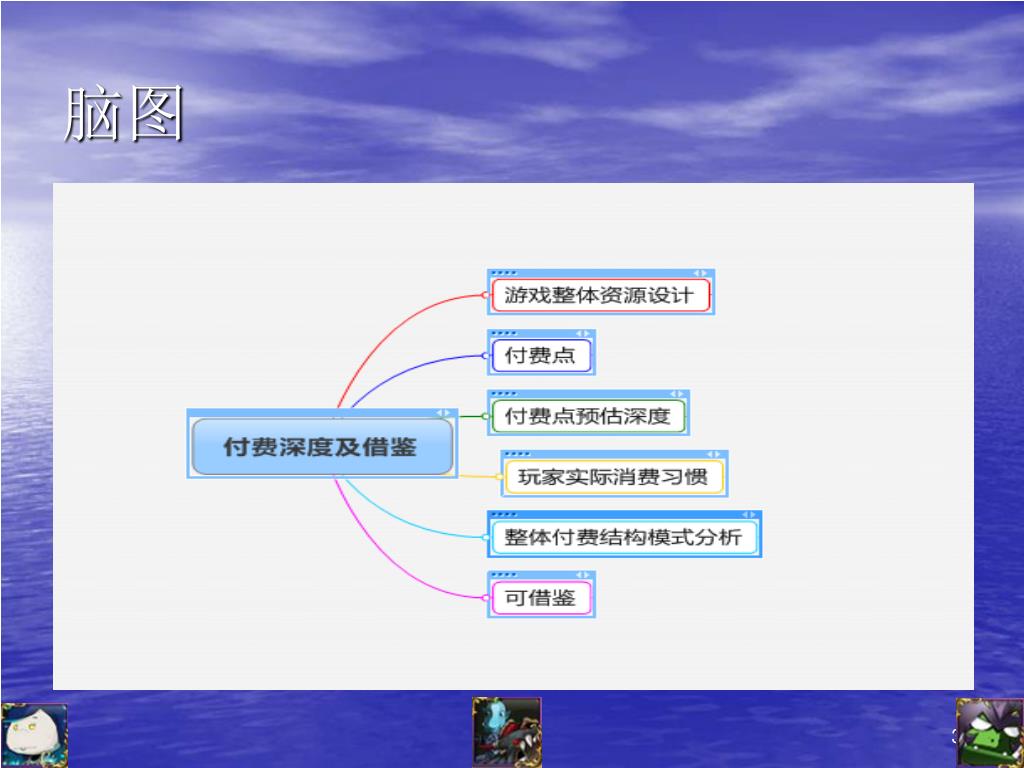Click arrow handles on central 付费深度及借鉴 node
Image resolution: width=1024 pixels, height=768 pixels.
(x=443, y=413)
